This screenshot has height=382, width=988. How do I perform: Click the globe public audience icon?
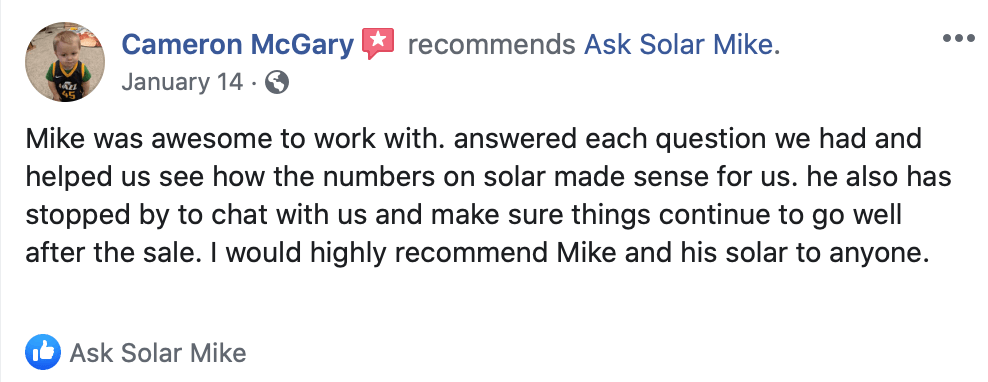point(277,82)
